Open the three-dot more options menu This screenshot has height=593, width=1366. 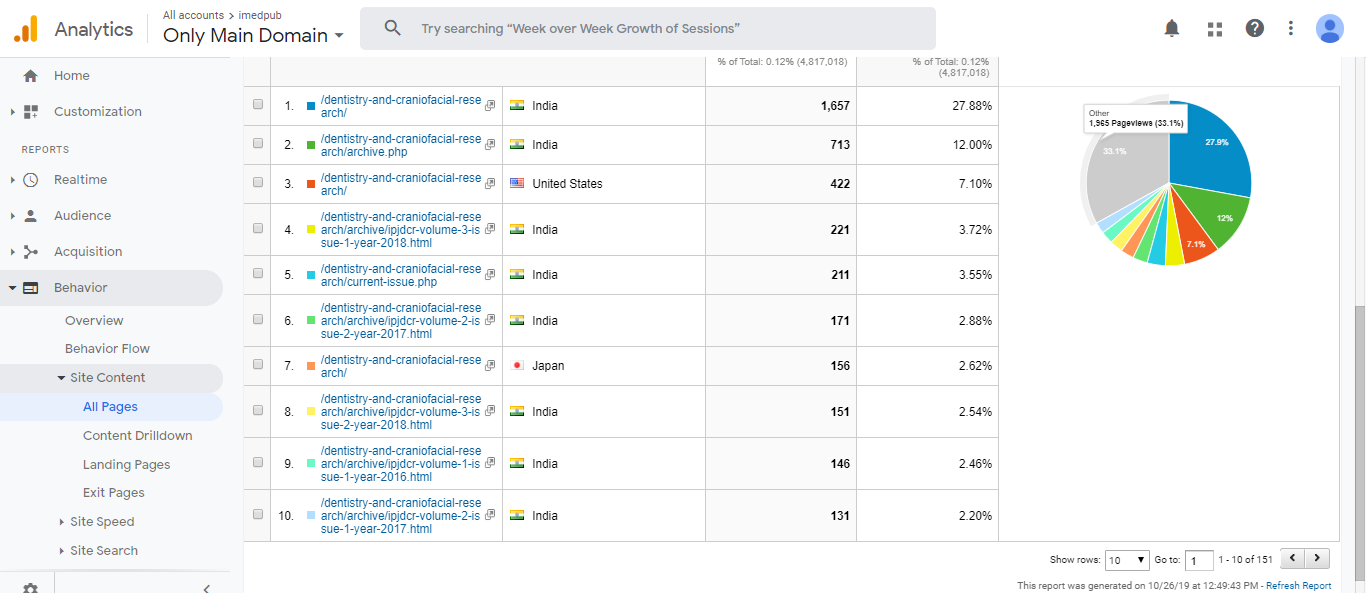(x=1291, y=29)
